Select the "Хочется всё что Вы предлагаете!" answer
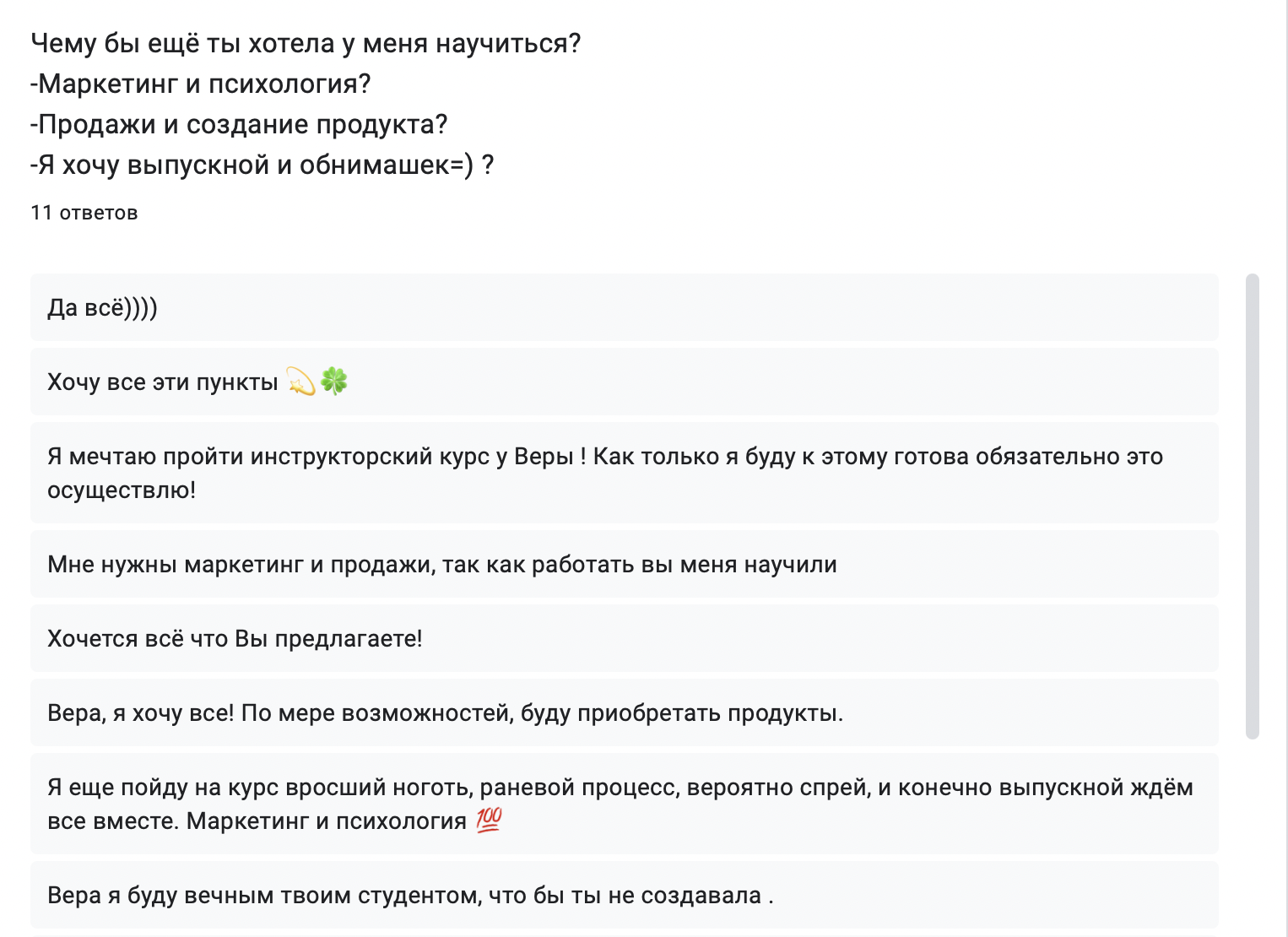Viewport: 1288px width, 937px height. coord(235,639)
